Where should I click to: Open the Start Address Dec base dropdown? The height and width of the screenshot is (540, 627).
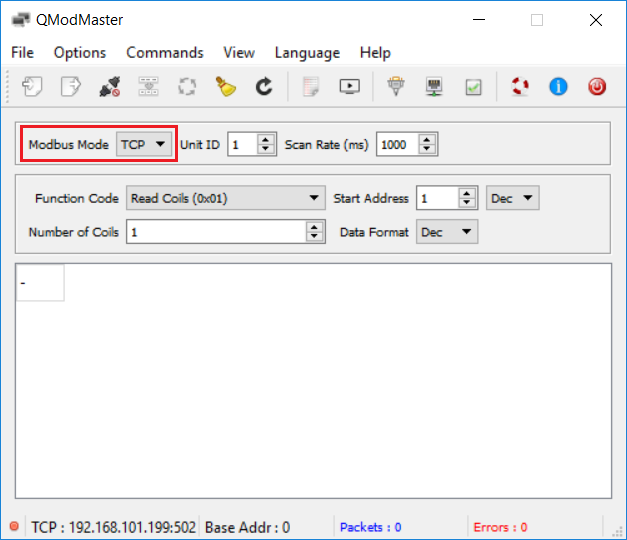pos(513,198)
